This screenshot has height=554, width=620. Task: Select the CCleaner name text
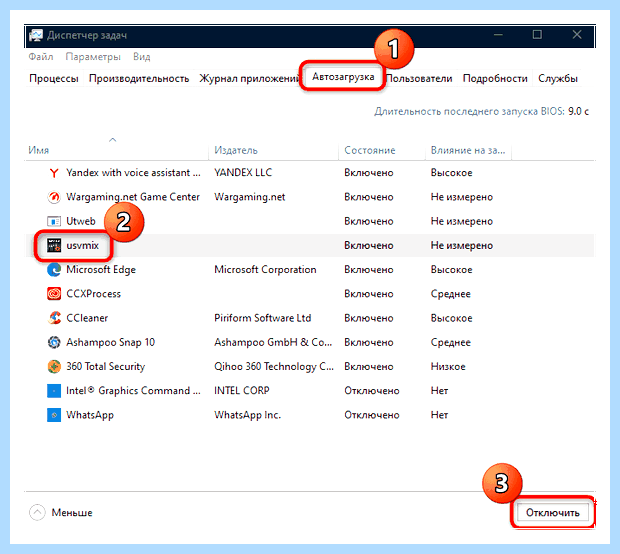(87, 318)
